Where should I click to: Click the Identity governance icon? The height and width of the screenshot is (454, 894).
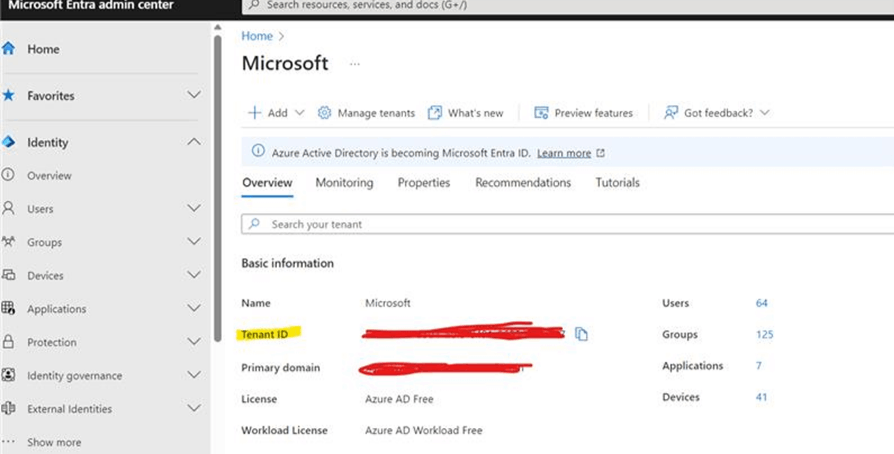[x=8, y=375]
